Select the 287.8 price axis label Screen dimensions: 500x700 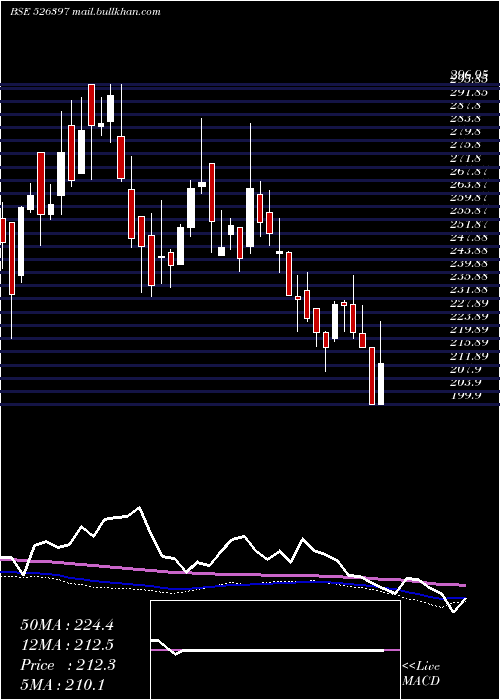coord(466,106)
